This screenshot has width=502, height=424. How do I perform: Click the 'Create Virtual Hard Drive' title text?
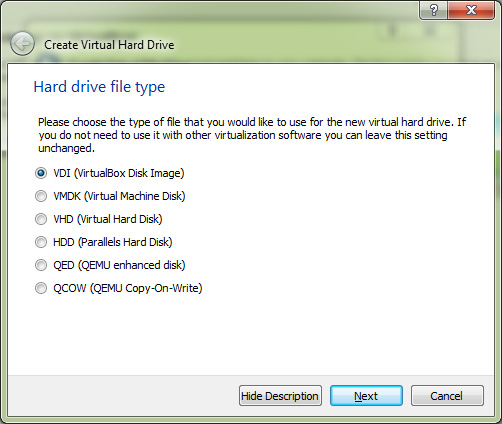[x=109, y=45]
